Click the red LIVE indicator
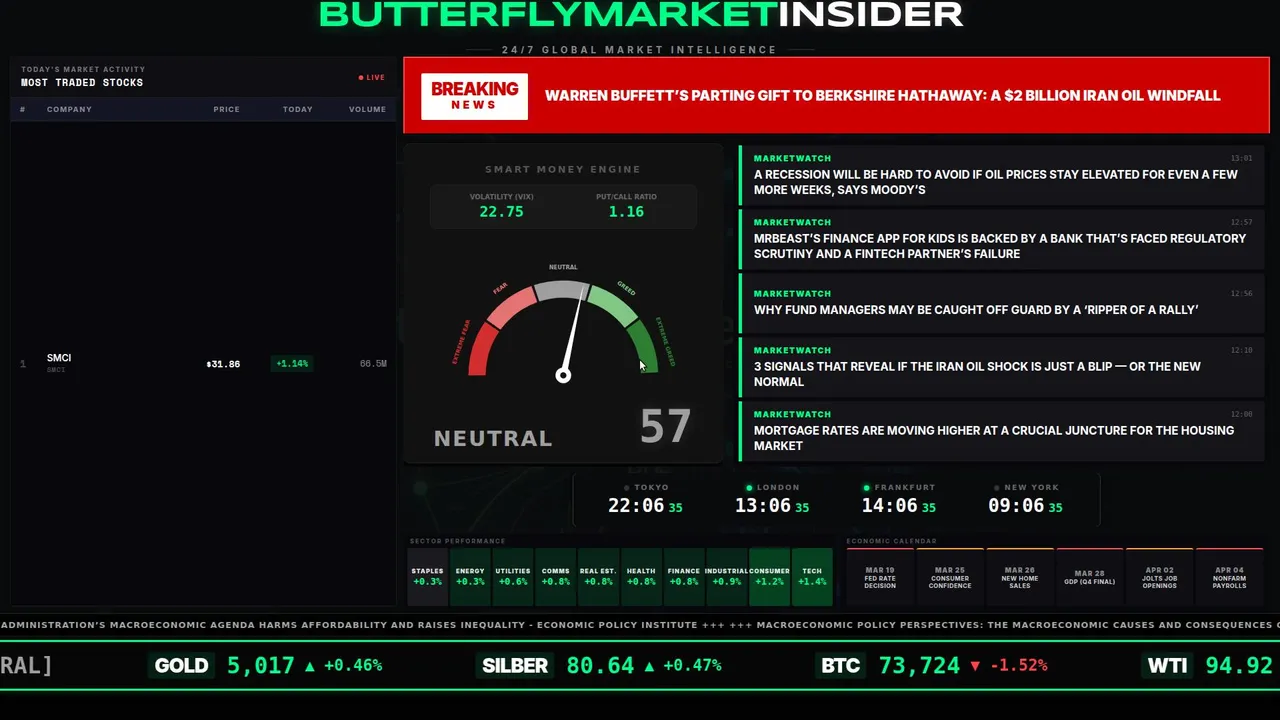This screenshot has height=720, width=1280. 372,77
